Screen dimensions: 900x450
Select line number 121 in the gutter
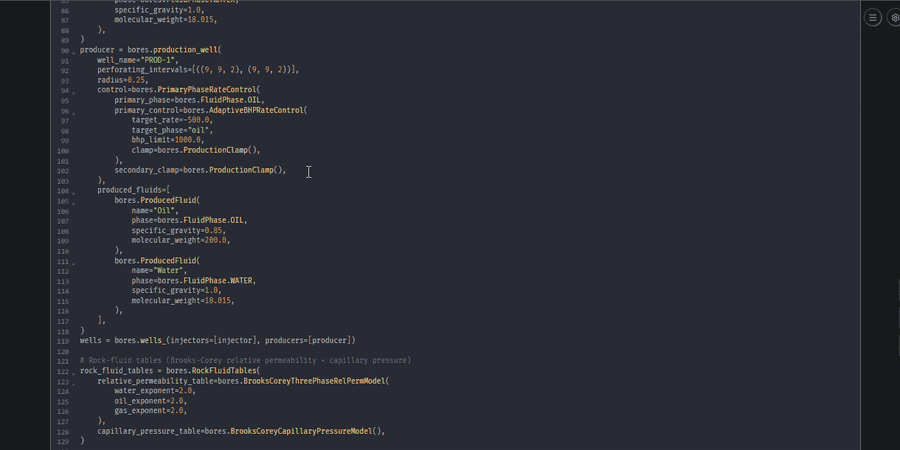[63, 360]
